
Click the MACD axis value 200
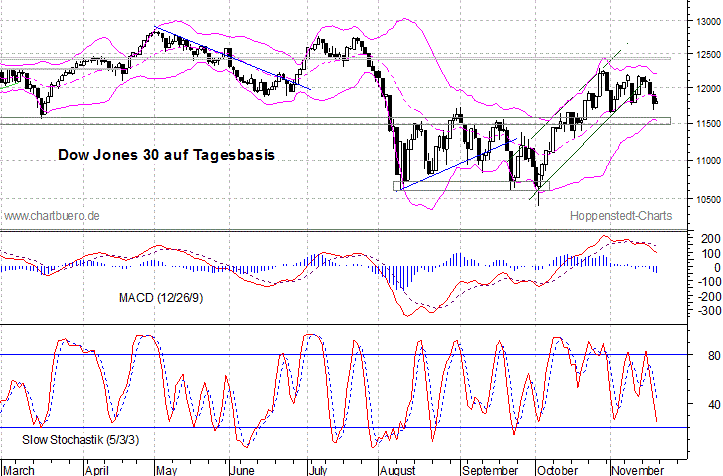click(x=711, y=239)
